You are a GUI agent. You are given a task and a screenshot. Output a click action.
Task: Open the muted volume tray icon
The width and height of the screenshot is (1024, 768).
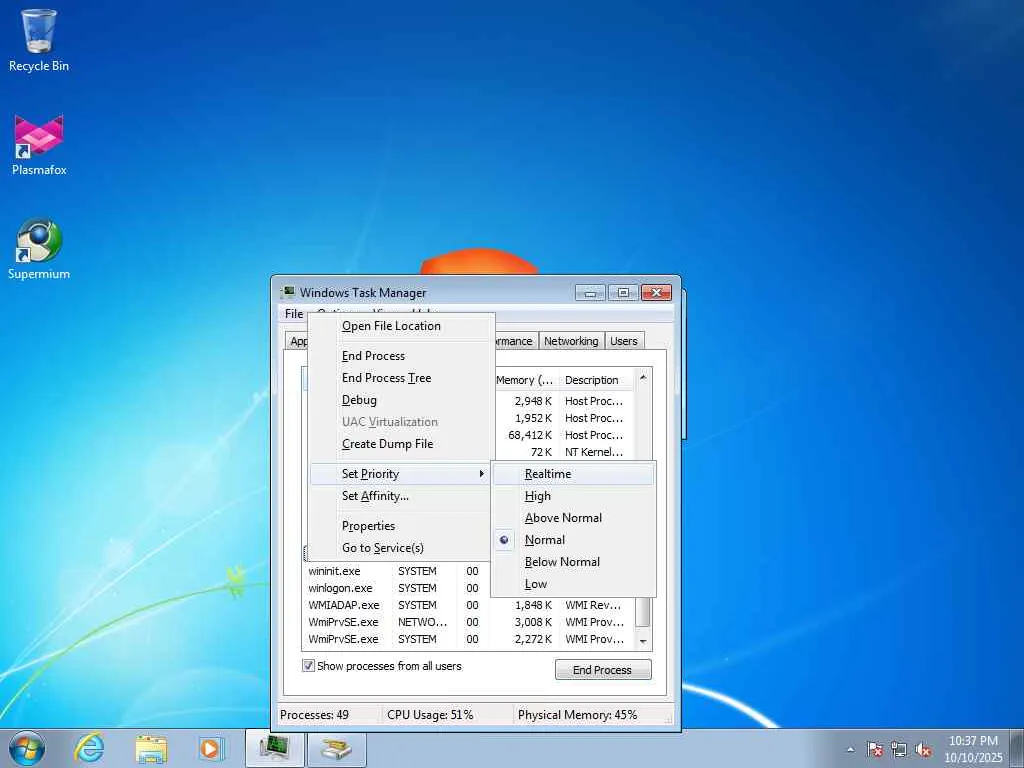pyautogui.click(x=923, y=750)
